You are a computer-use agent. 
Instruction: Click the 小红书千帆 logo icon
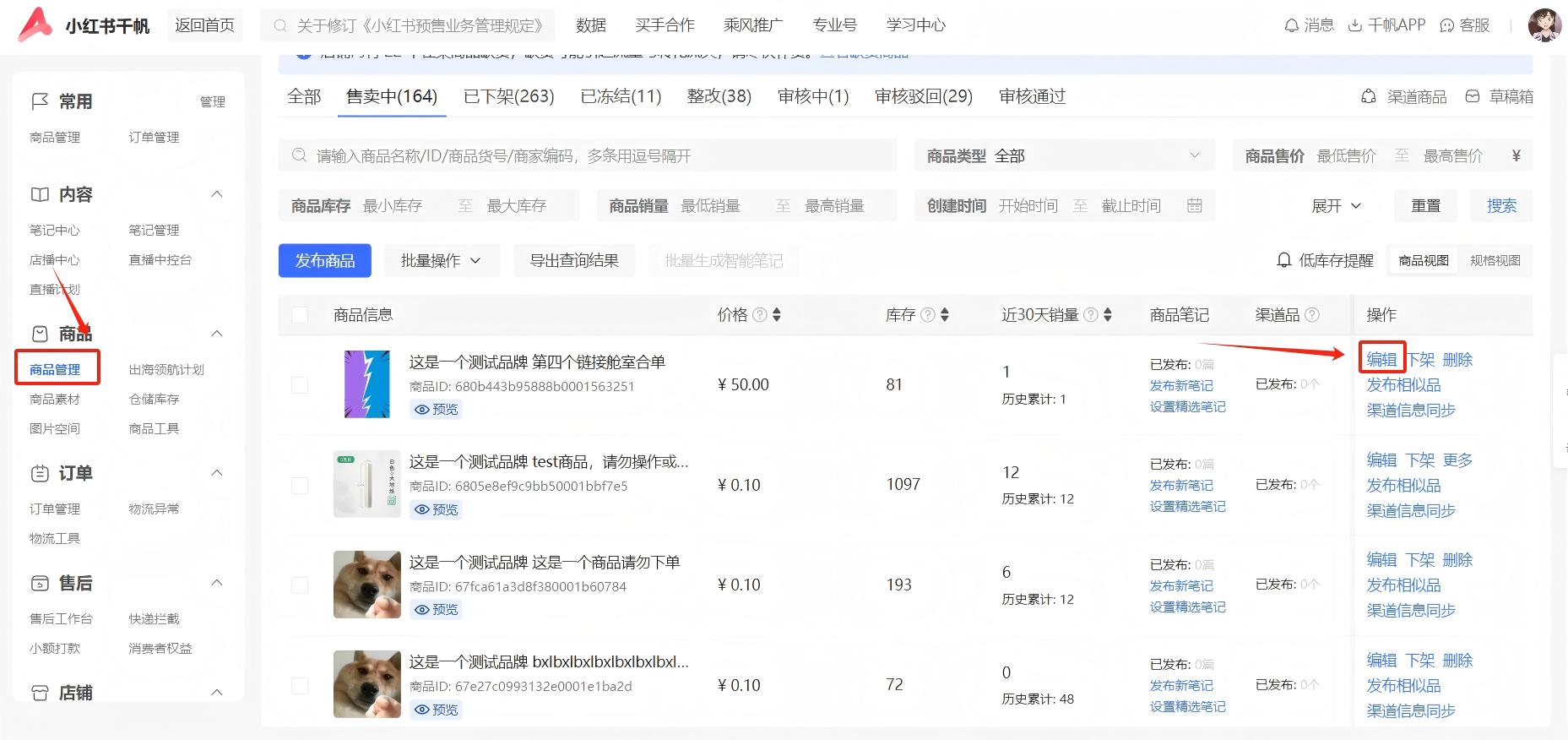35,25
